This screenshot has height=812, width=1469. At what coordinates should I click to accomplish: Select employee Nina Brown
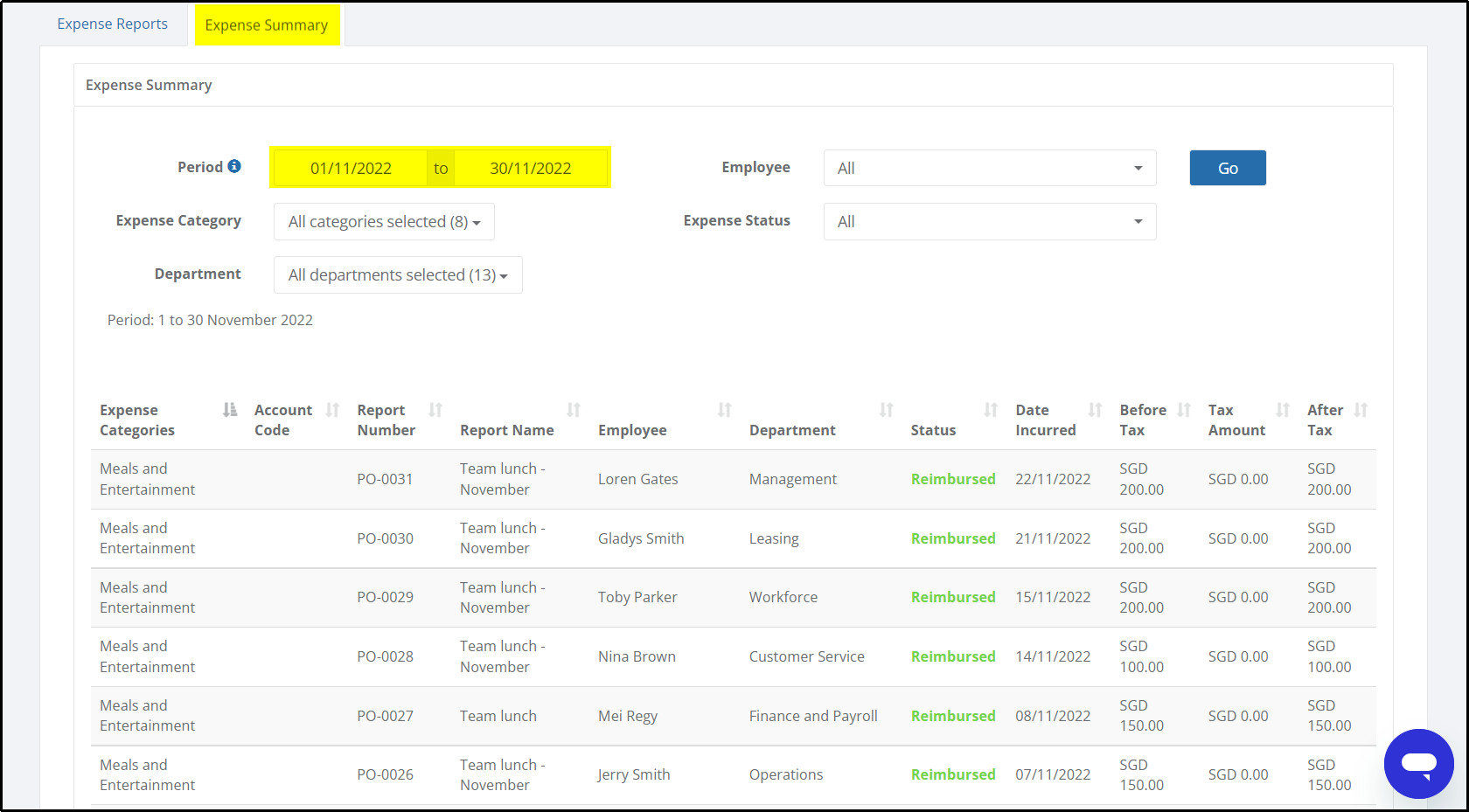click(637, 656)
